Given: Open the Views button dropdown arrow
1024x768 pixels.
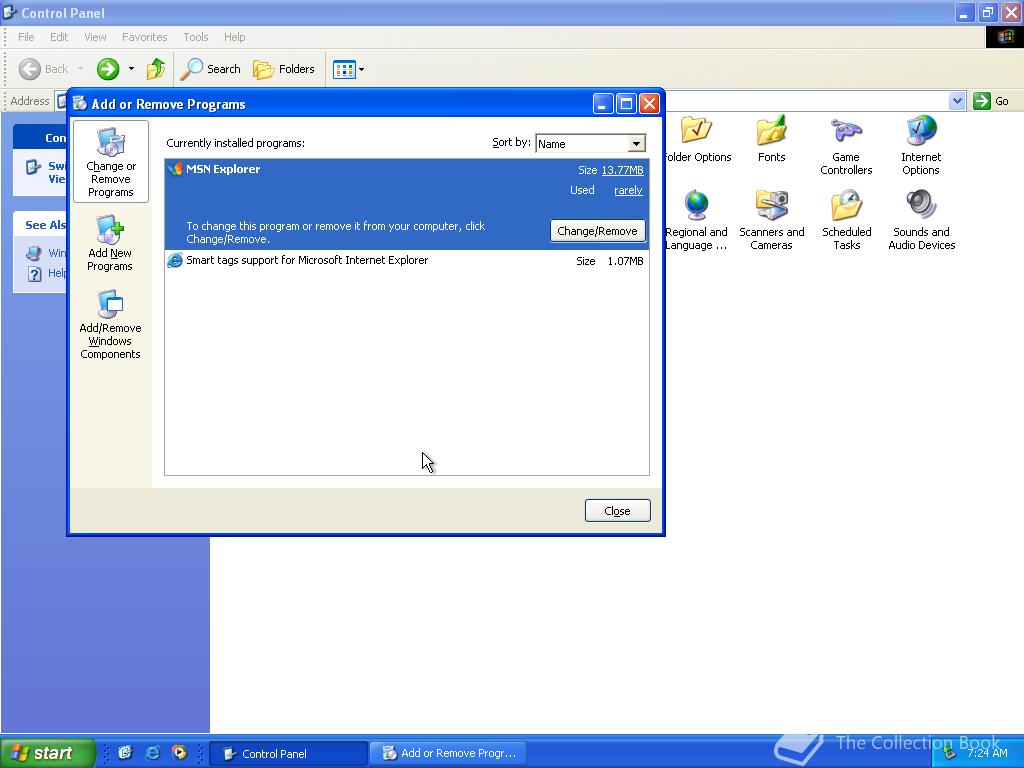Looking at the screenshot, I should [361, 69].
